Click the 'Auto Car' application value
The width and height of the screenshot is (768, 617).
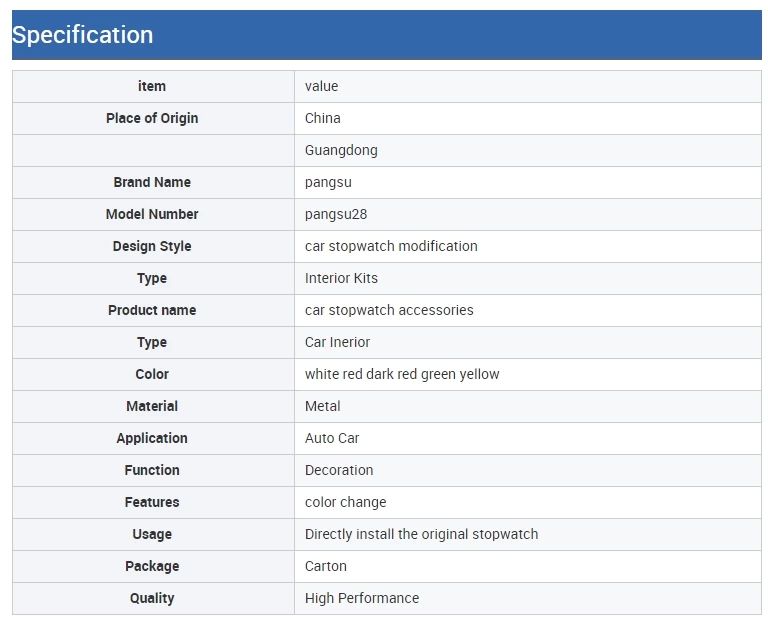pyautogui.click(x=332, y=438)
